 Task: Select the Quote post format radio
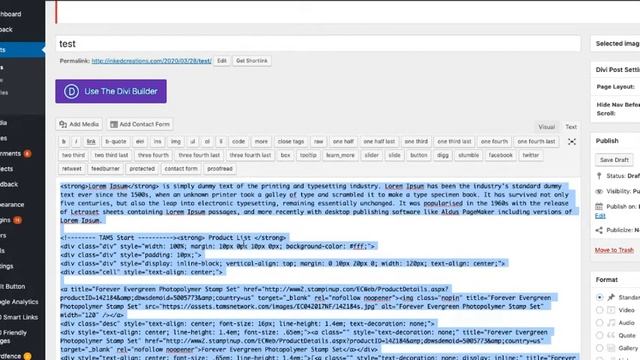(x=599, y=336)
